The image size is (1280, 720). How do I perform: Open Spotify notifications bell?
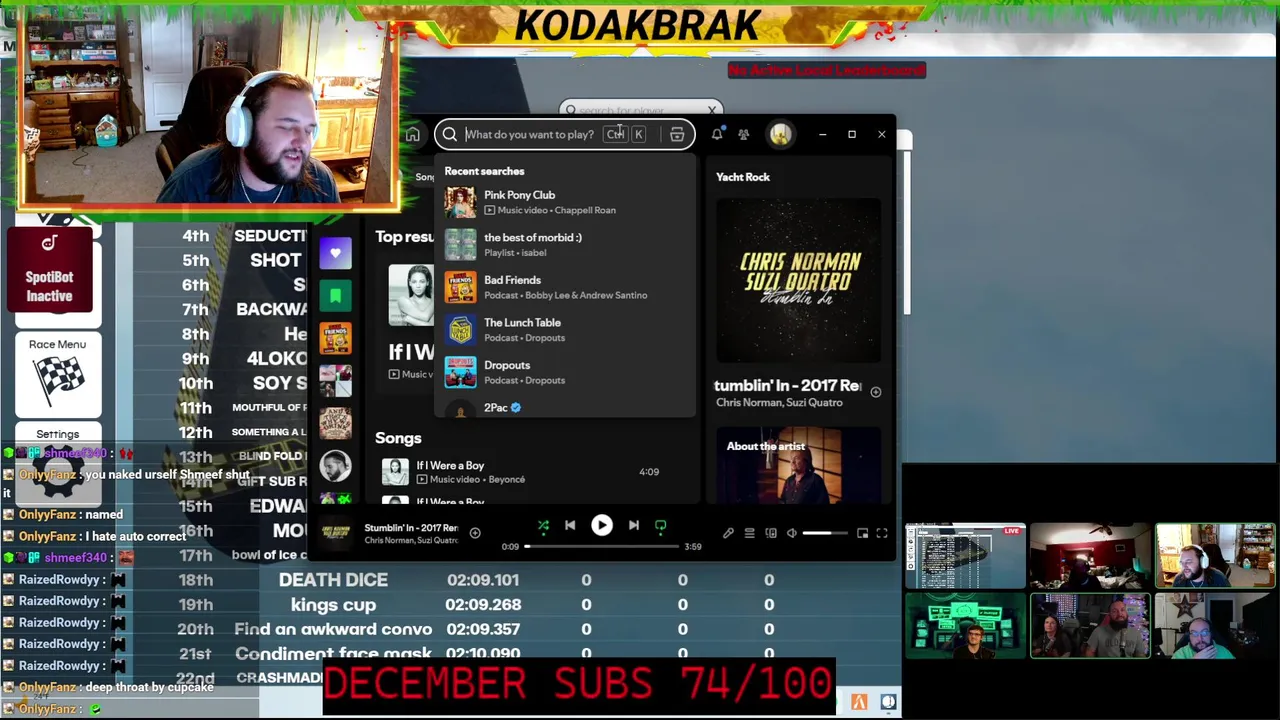[x=717, y=134]
